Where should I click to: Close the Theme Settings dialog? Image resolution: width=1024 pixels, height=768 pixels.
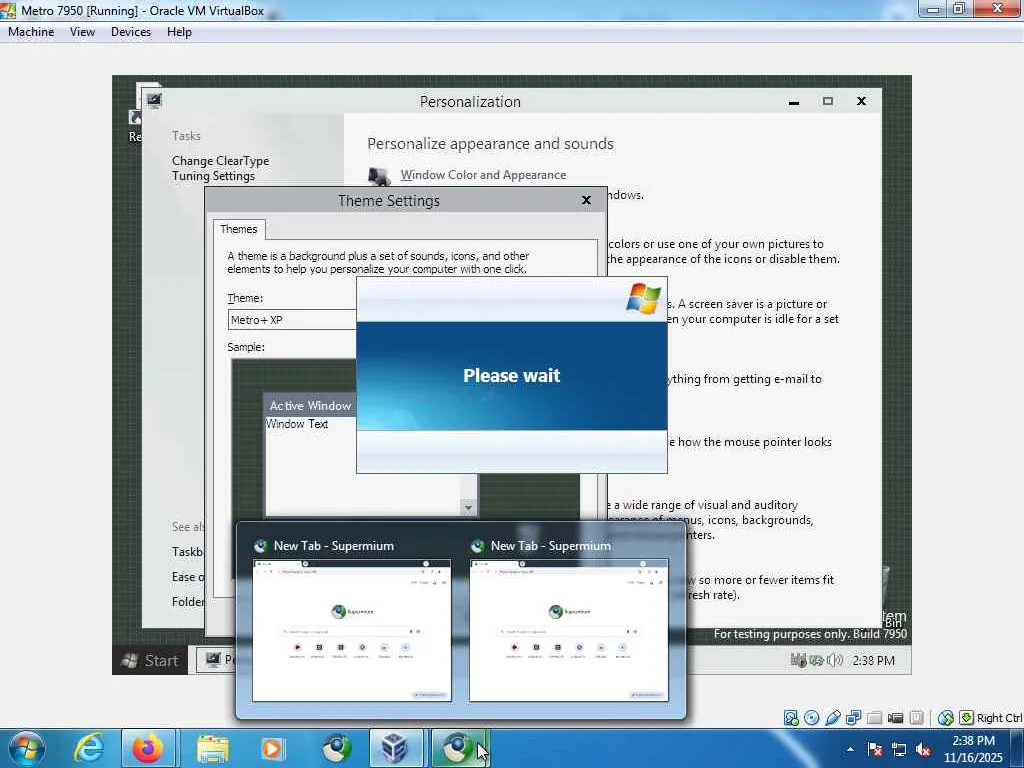point(586,200)
